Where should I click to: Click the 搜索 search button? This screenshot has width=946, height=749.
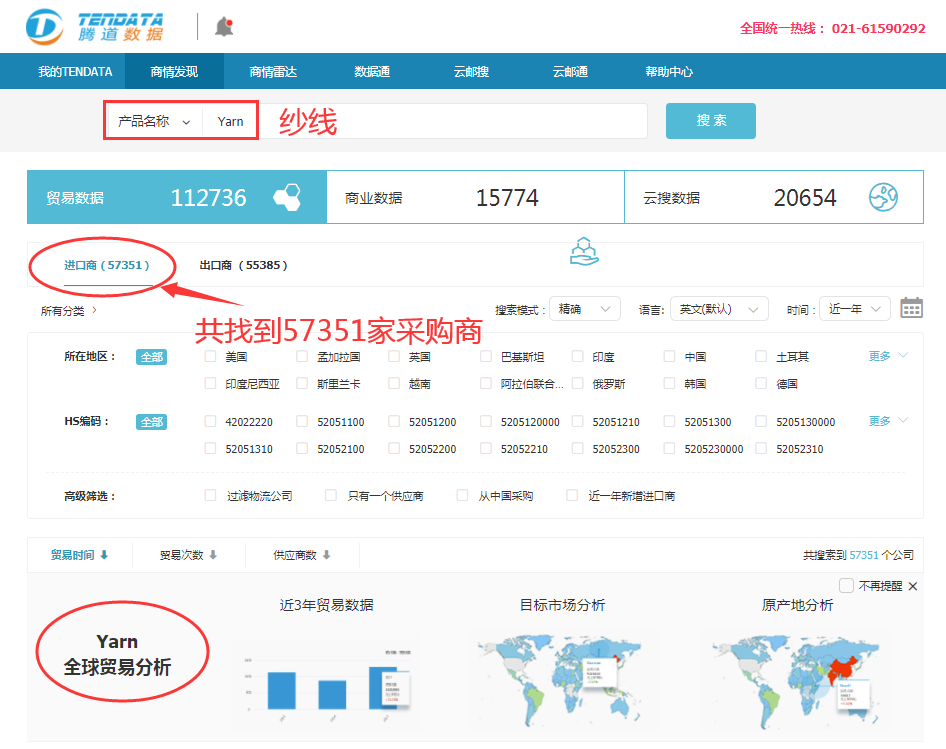(x=710, y=120)
